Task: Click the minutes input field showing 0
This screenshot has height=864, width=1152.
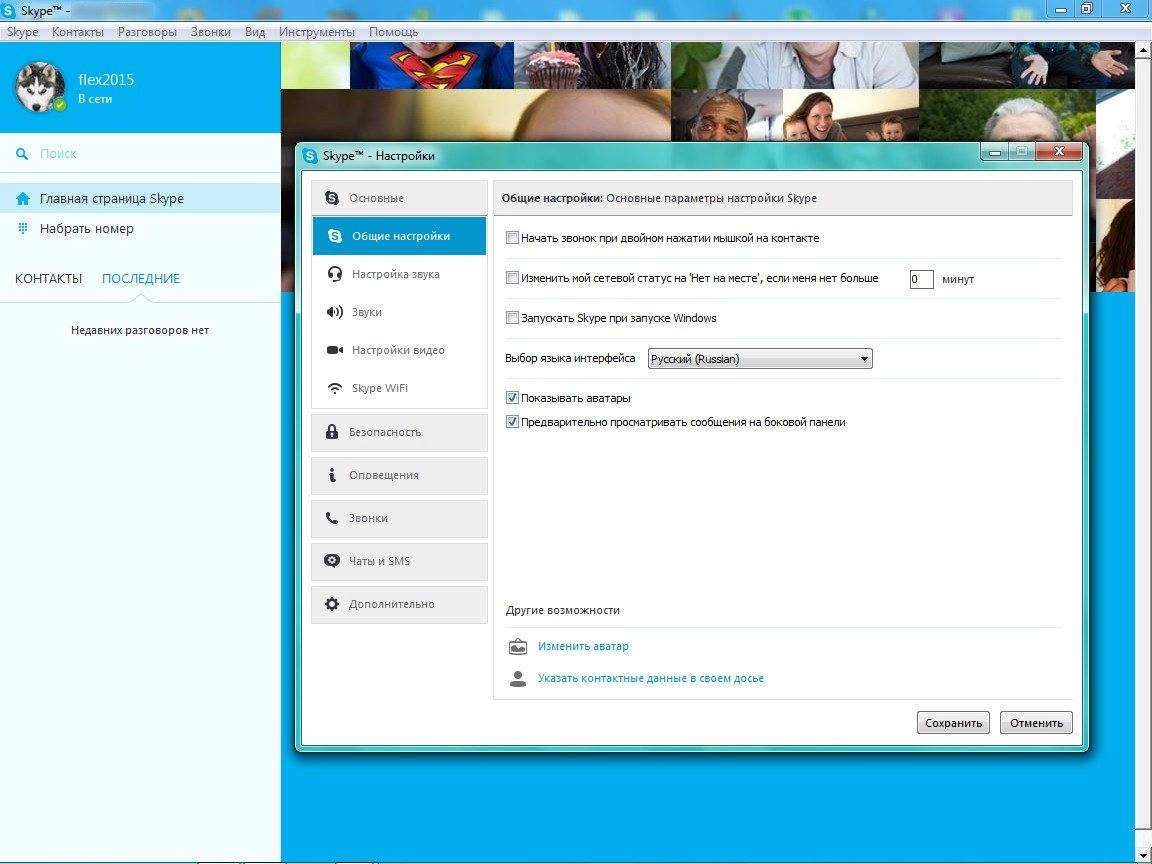Action: (x=921, y=279)
